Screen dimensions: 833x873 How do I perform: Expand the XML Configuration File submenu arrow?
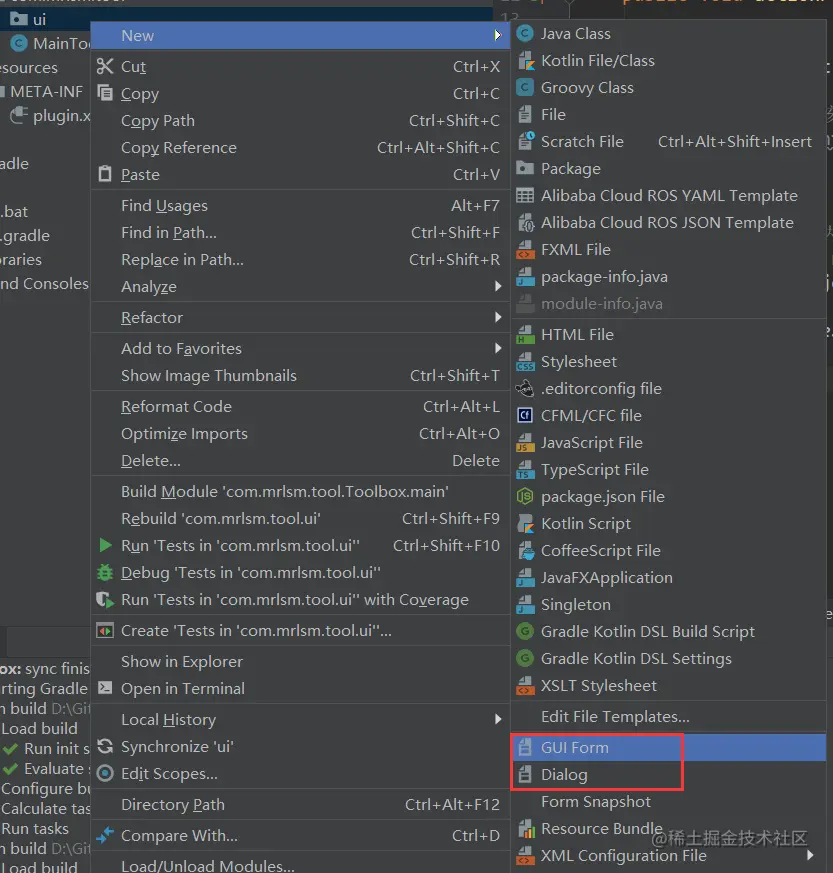coord(810,855)
